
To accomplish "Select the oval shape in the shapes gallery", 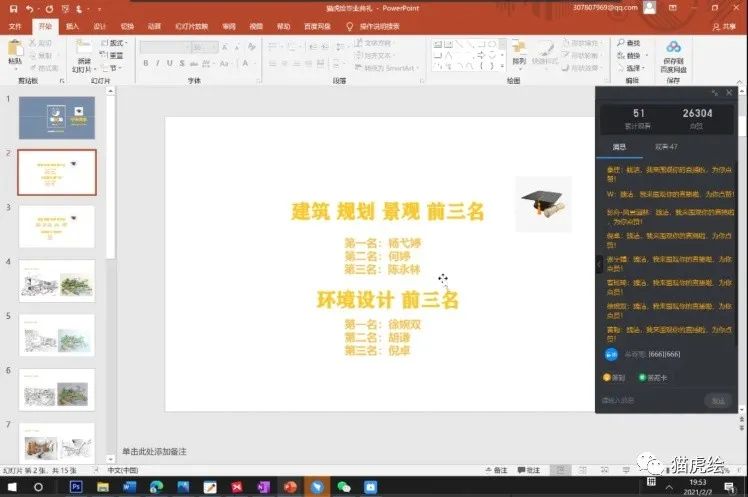I will point(492,44).
